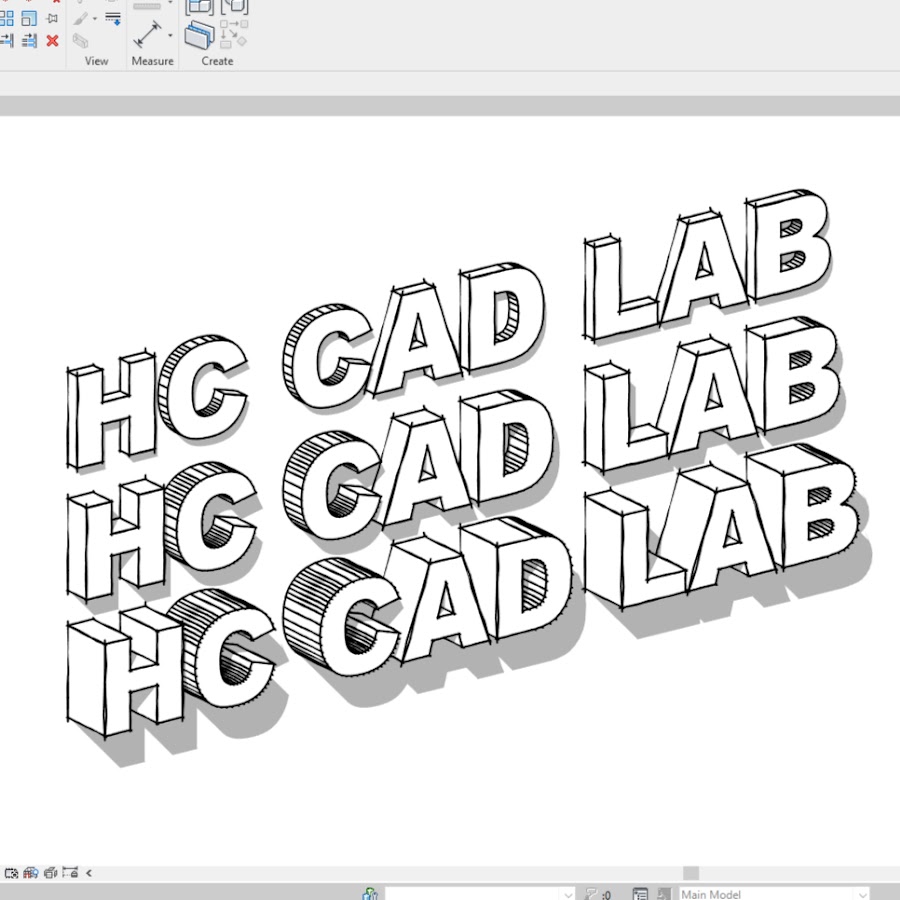Click the pin icon in the ribbon
The image size is (900, 900).
(x=52, y=18)
